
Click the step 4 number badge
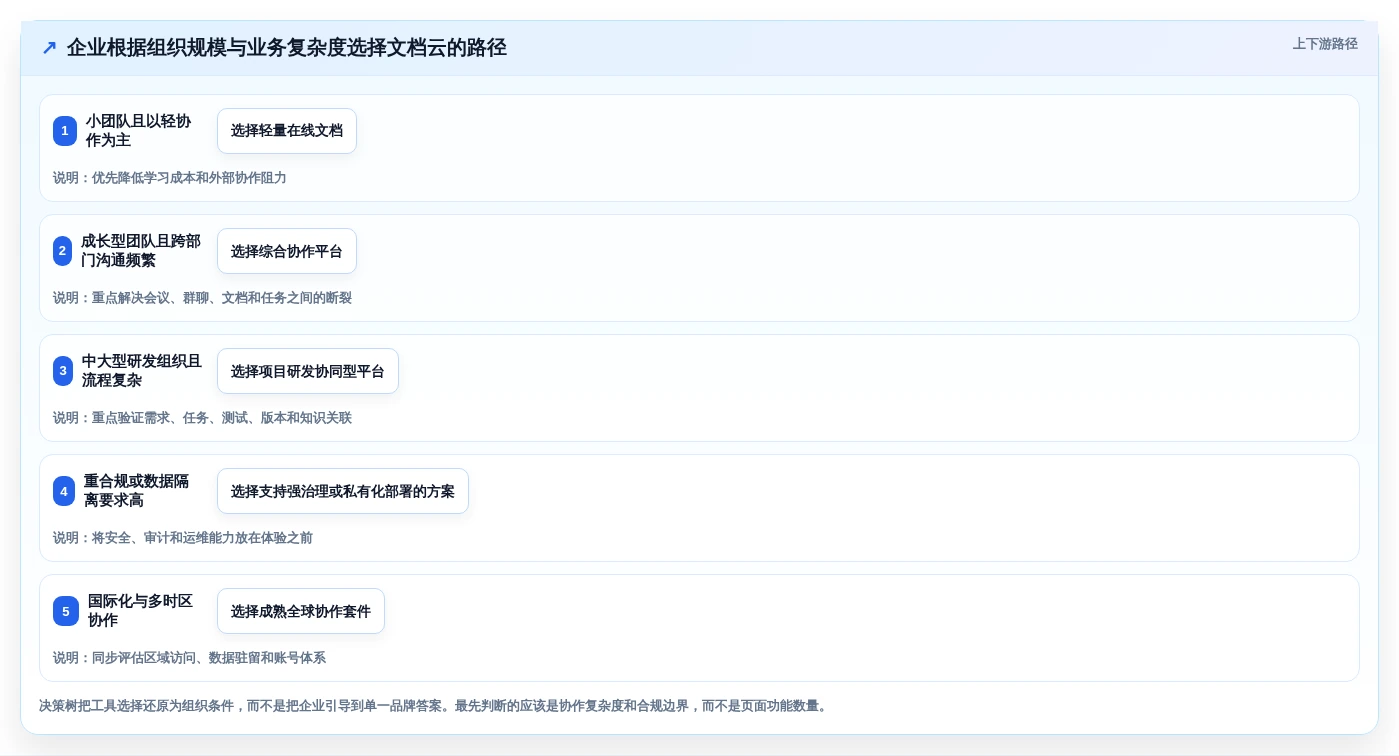(x=64, y=491)
